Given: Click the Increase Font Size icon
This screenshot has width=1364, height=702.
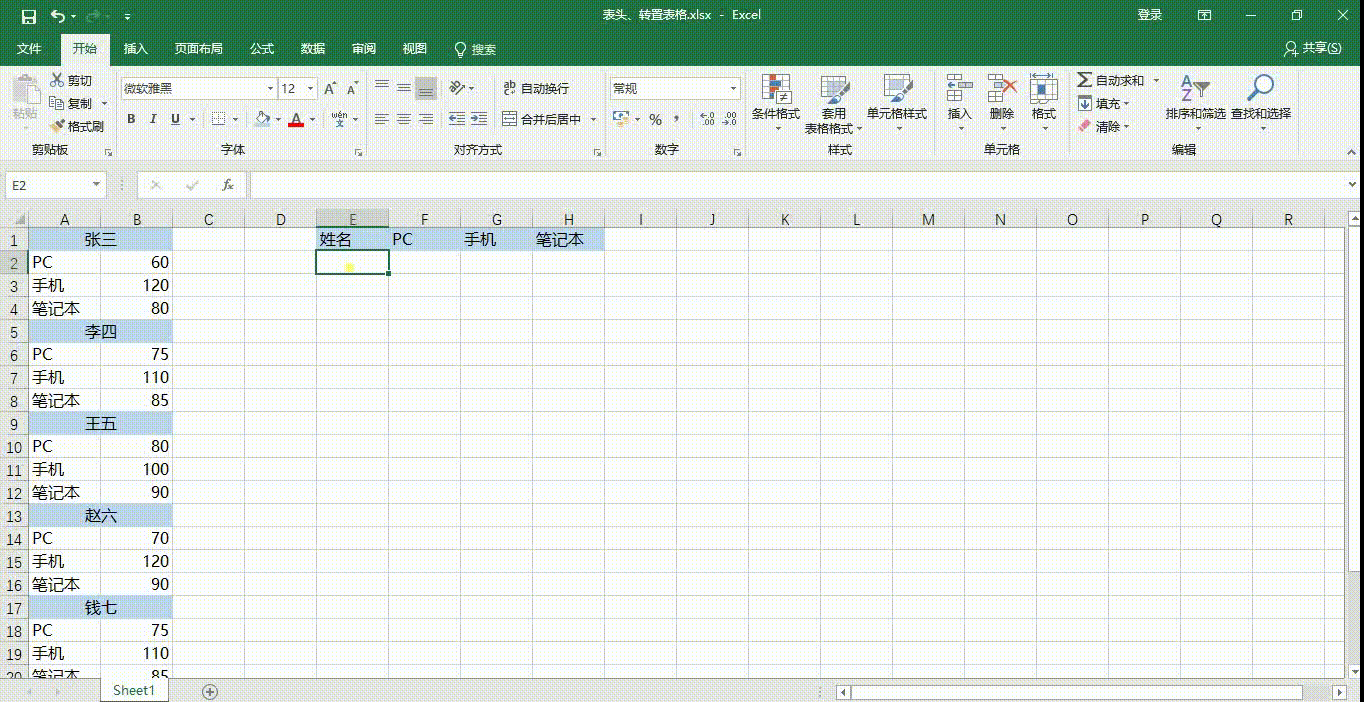Looking at the screenshot, I should tap(330, 89).
